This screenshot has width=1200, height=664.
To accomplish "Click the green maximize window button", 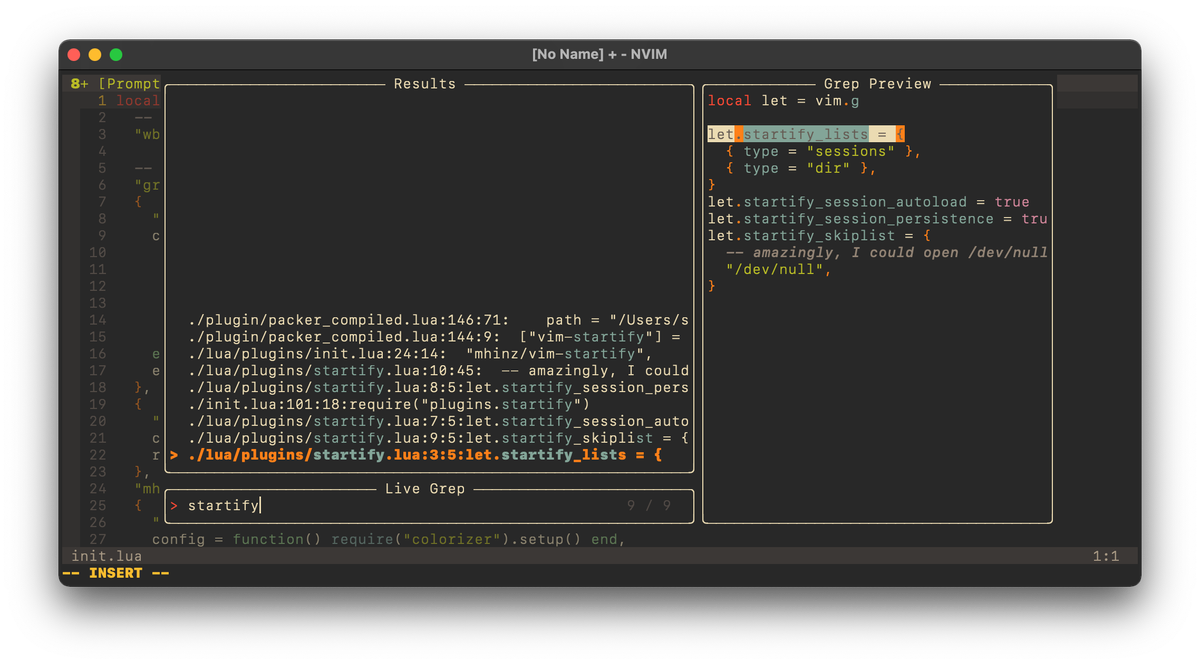I will click(x=116, y=54).
